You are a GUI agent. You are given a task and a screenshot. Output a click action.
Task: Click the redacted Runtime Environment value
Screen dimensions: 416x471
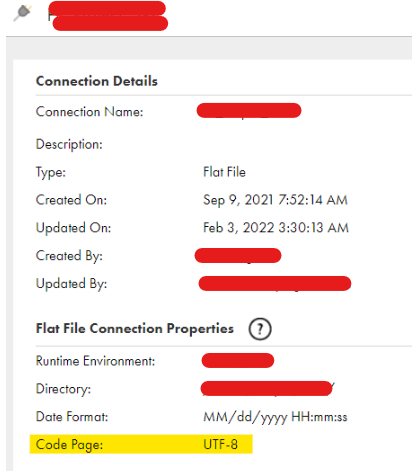tap(238, 361)
